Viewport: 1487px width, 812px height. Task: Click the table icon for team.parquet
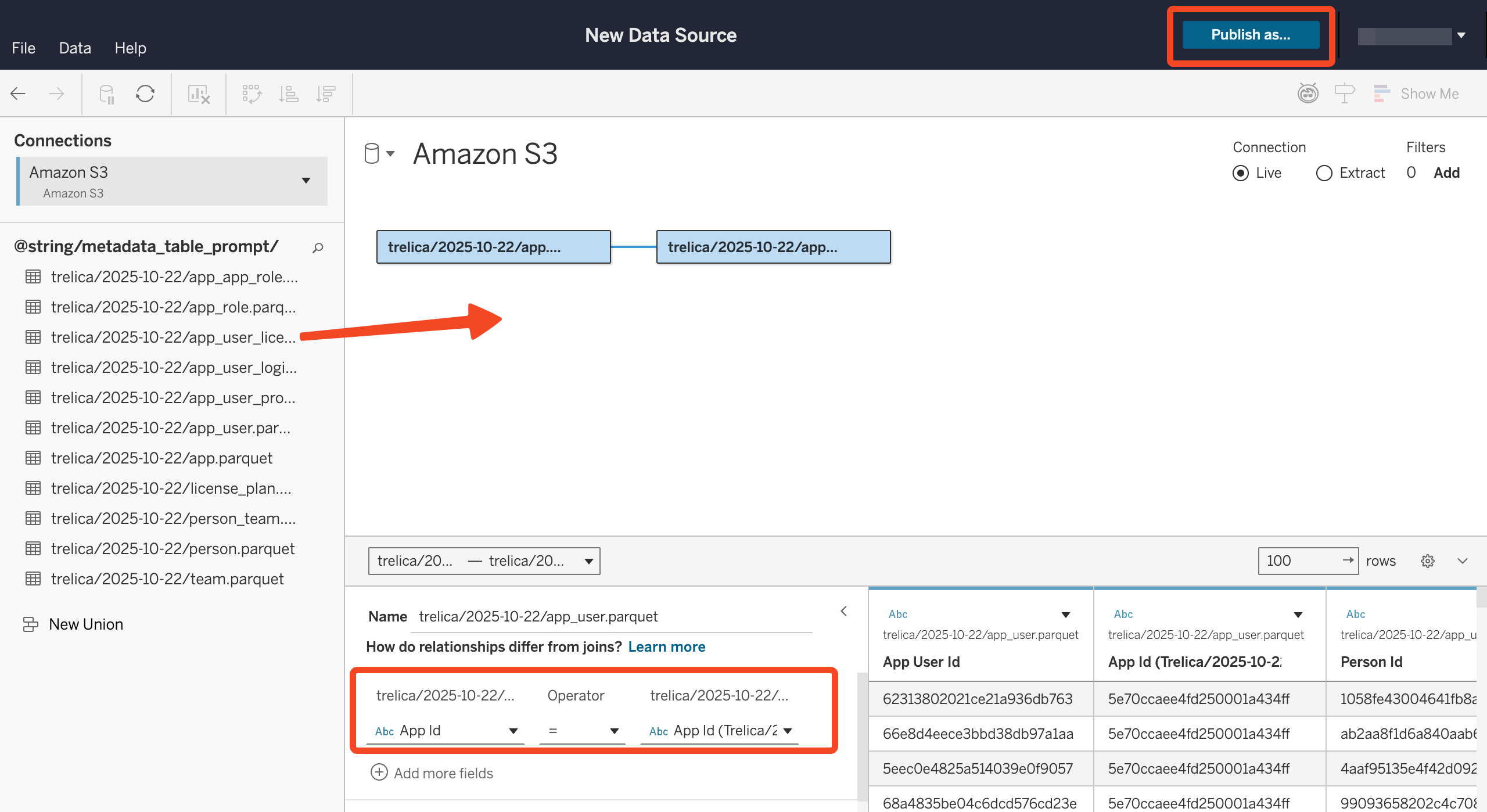33,579
